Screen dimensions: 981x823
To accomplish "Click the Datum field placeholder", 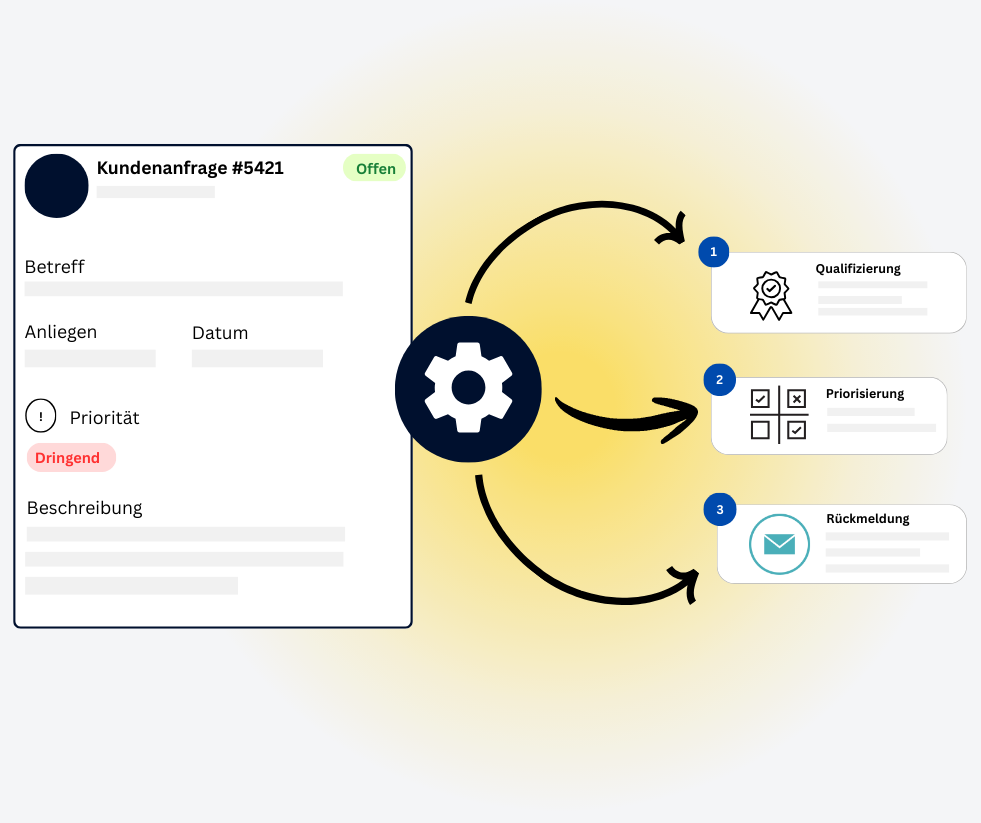I will 257,358.
